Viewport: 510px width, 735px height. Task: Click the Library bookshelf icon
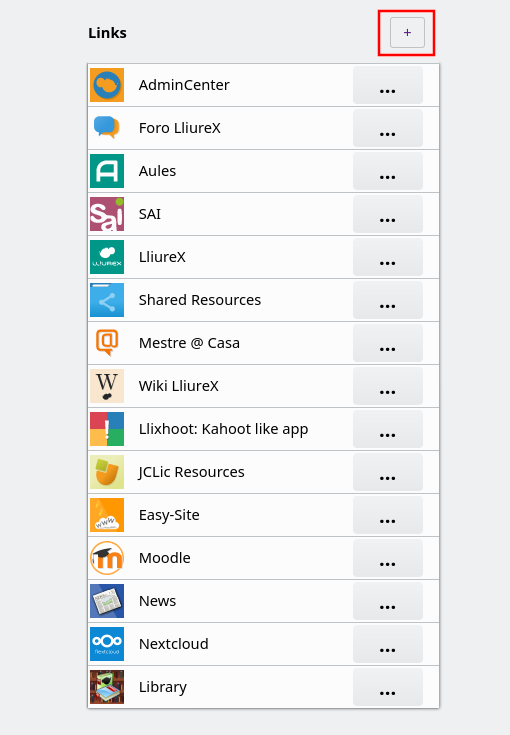tap(107, 687)
